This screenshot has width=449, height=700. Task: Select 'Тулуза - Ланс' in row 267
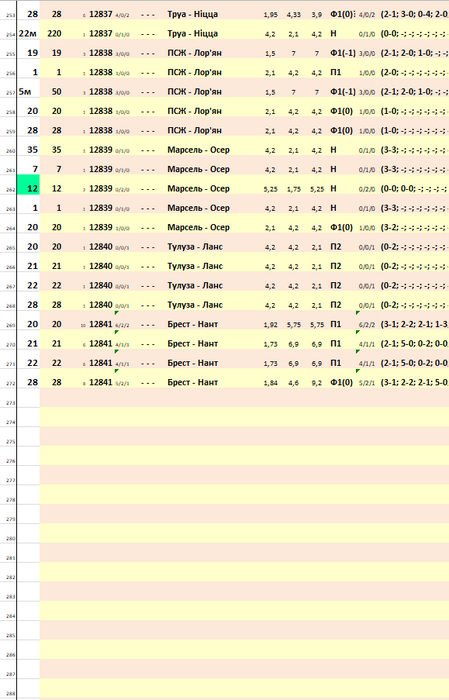tap(195, 285)
